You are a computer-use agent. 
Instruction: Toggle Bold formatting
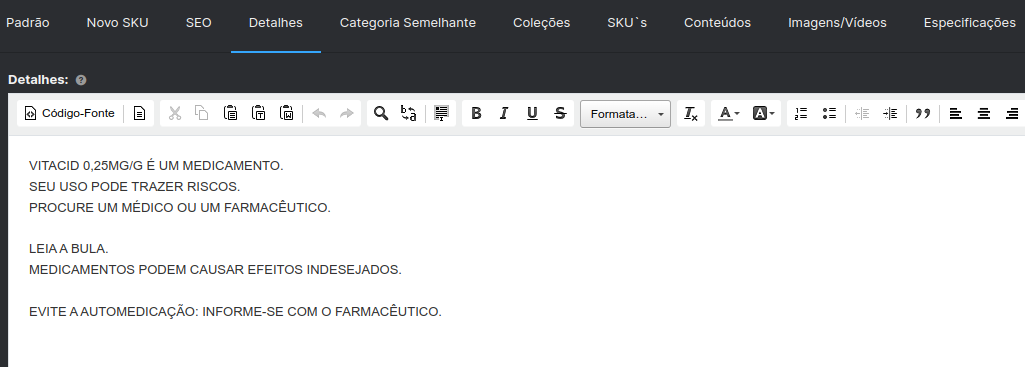click(476, 113)
